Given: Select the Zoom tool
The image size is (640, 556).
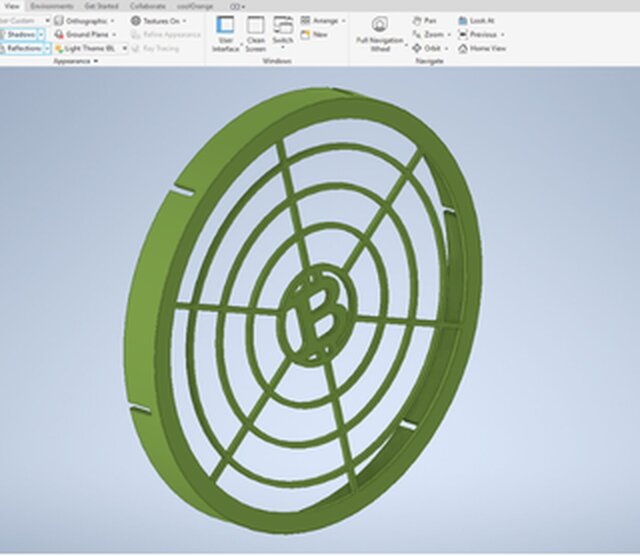Looking at the screenshot, I should click(x=428, y=35).
